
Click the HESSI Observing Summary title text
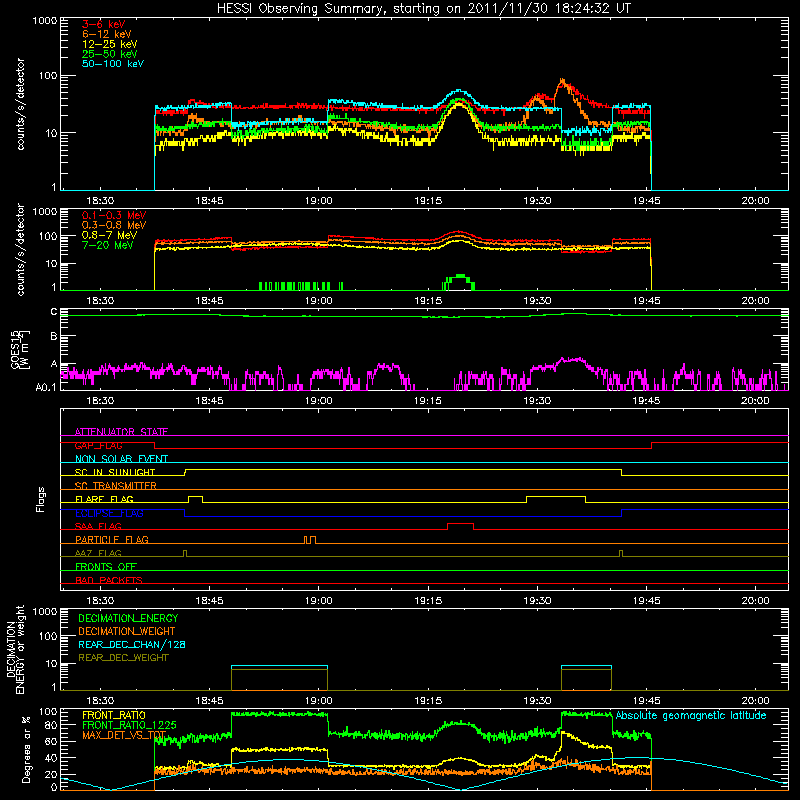tap(423, 8)
